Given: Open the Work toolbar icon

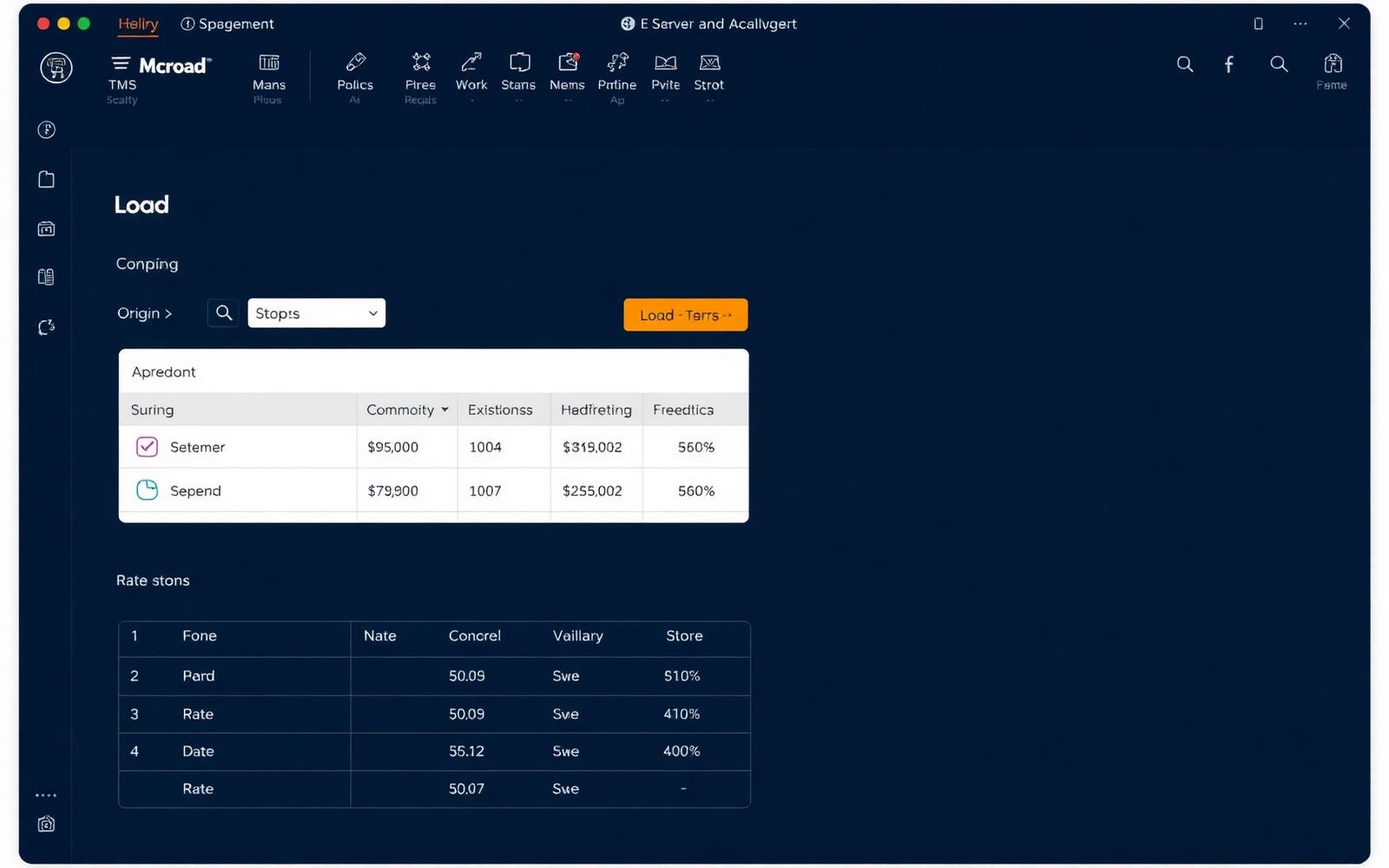Looking at the screenshot, I should (471, 62).
